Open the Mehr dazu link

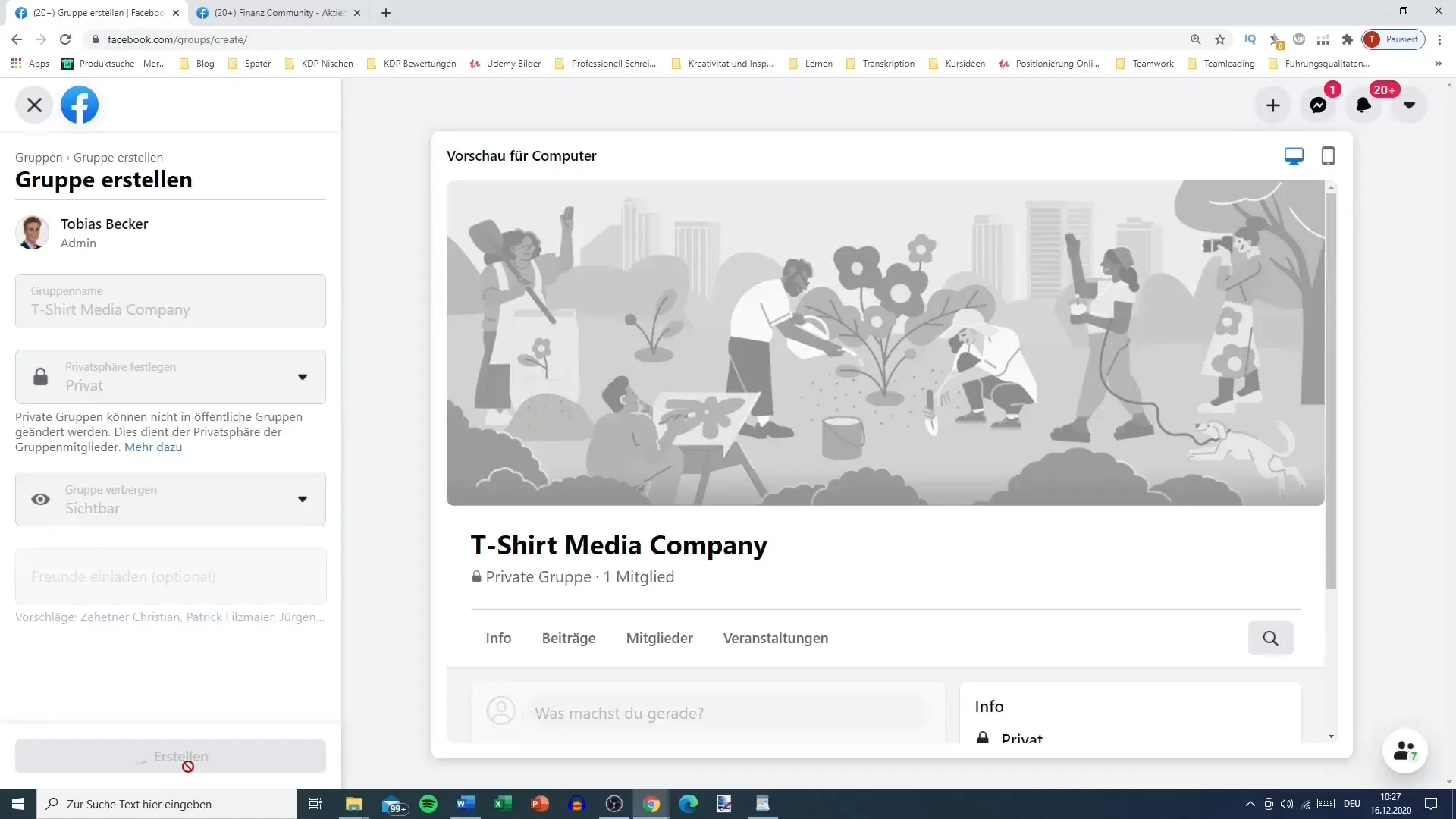(x=153, y=447)
